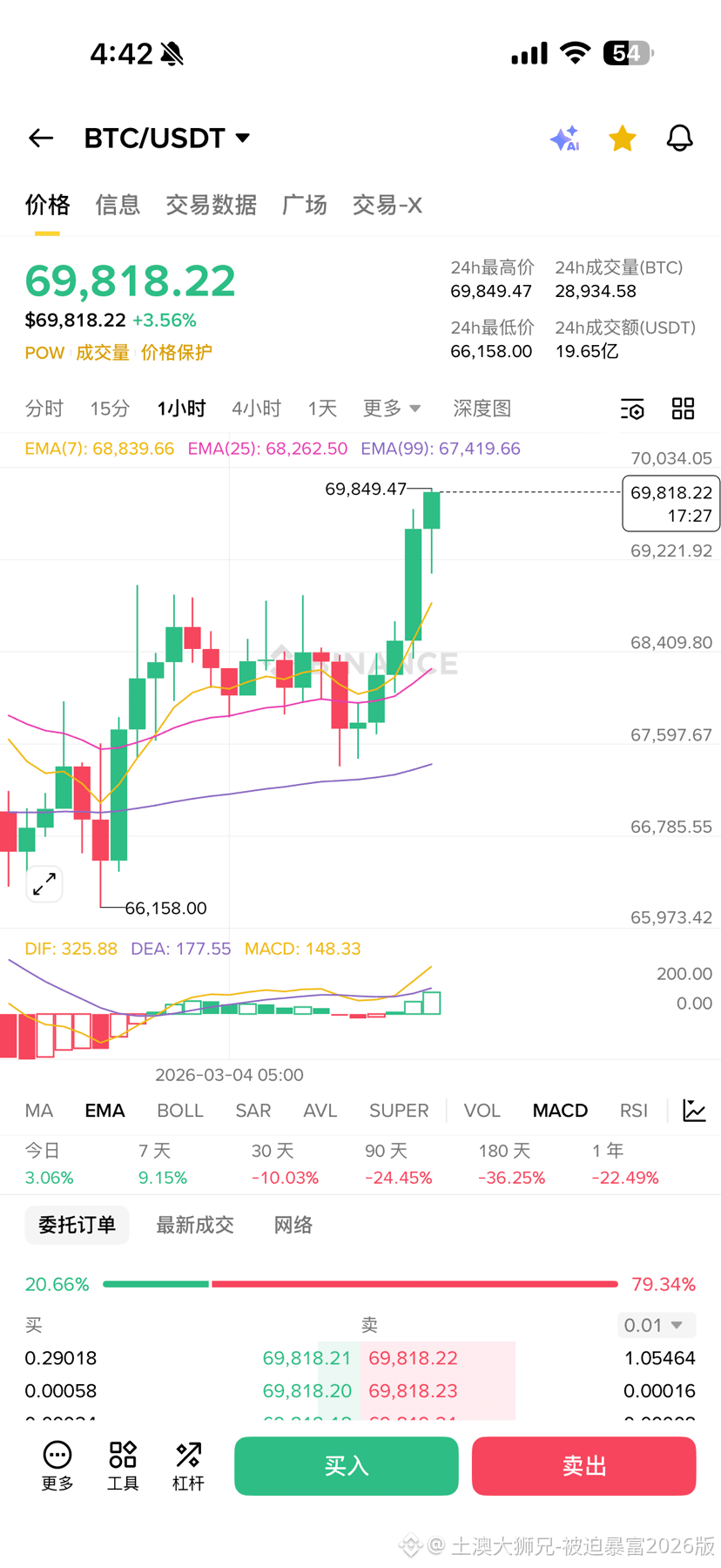
Task: Switch to the 交易数据 tab
Action: [x=212, y=206]
